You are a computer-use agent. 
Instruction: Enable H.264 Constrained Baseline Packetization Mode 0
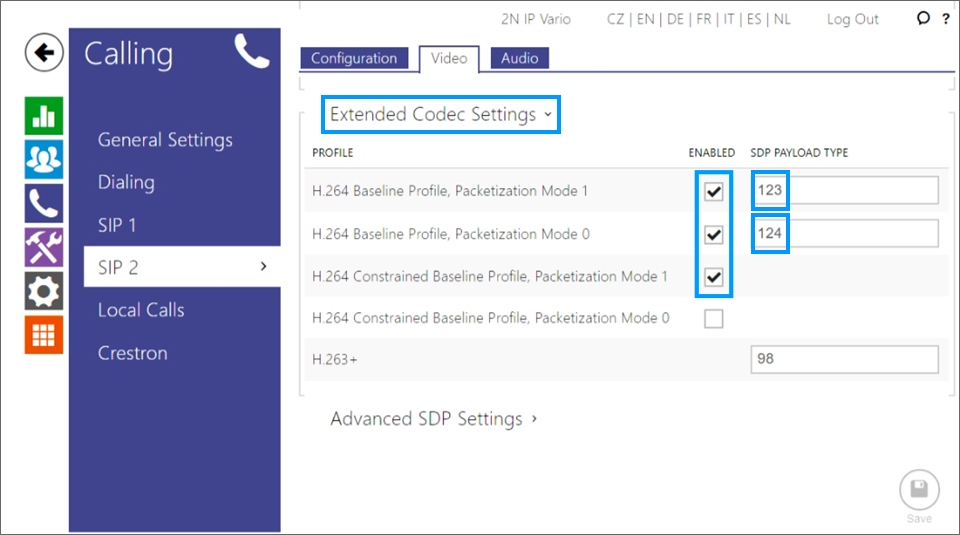pyautogui.click(x=713, y=319)
